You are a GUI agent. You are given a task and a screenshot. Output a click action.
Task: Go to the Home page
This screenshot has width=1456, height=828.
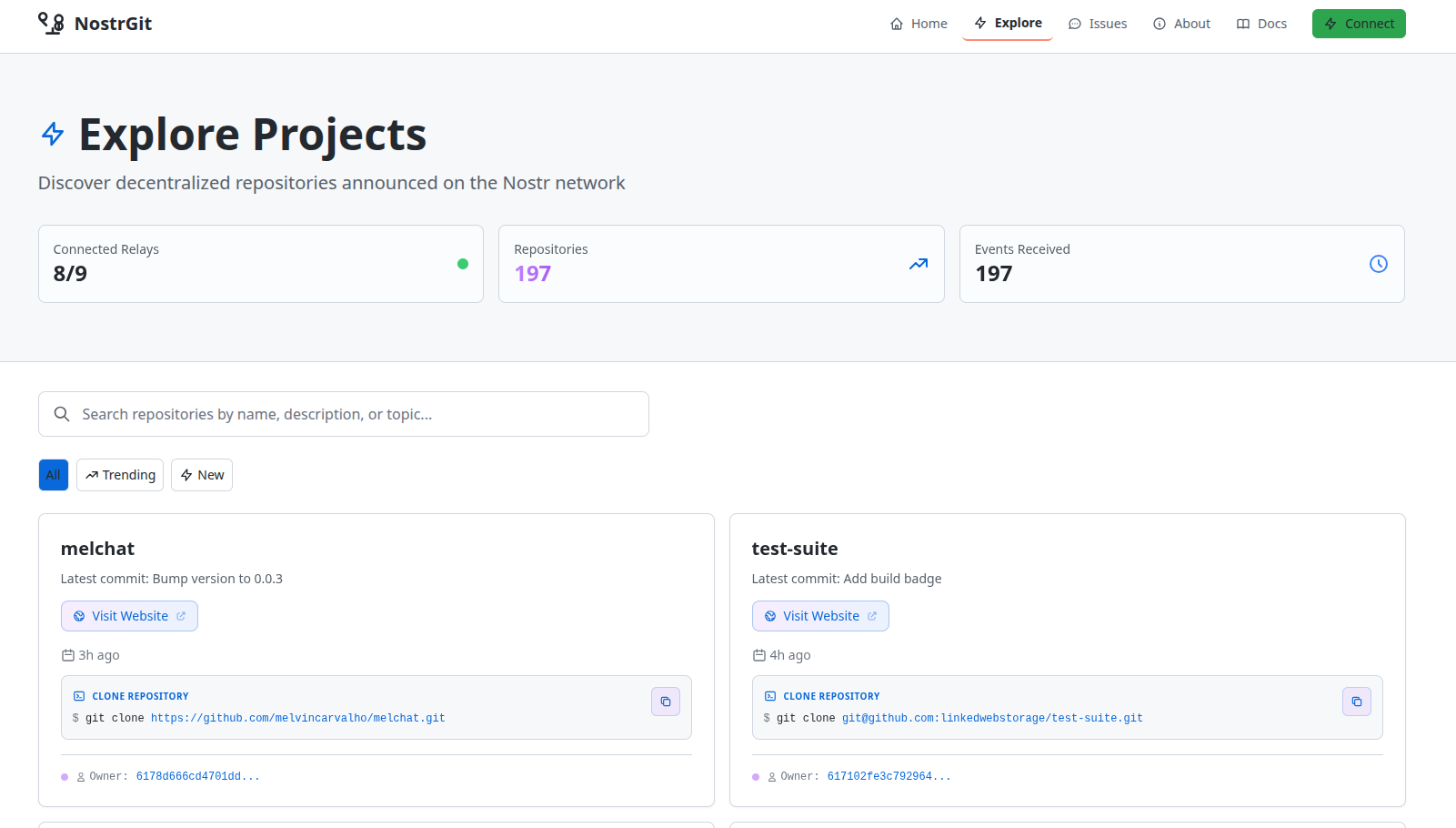click(919, 24)
